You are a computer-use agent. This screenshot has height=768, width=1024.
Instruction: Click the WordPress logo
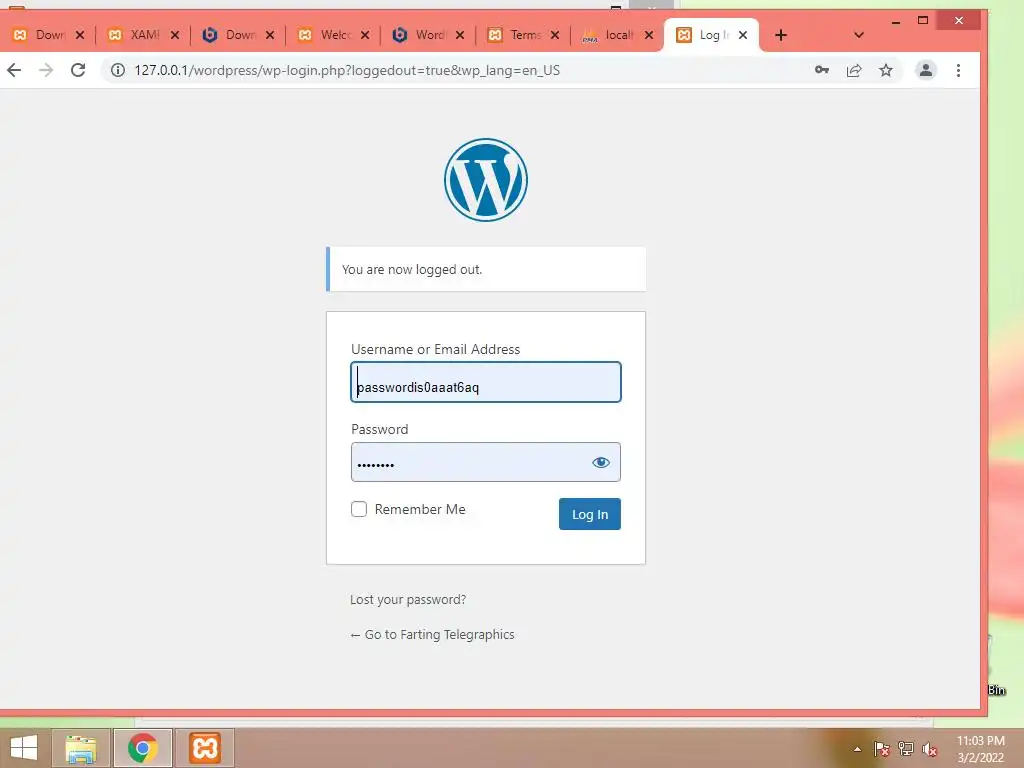click(x=486, y=180)
